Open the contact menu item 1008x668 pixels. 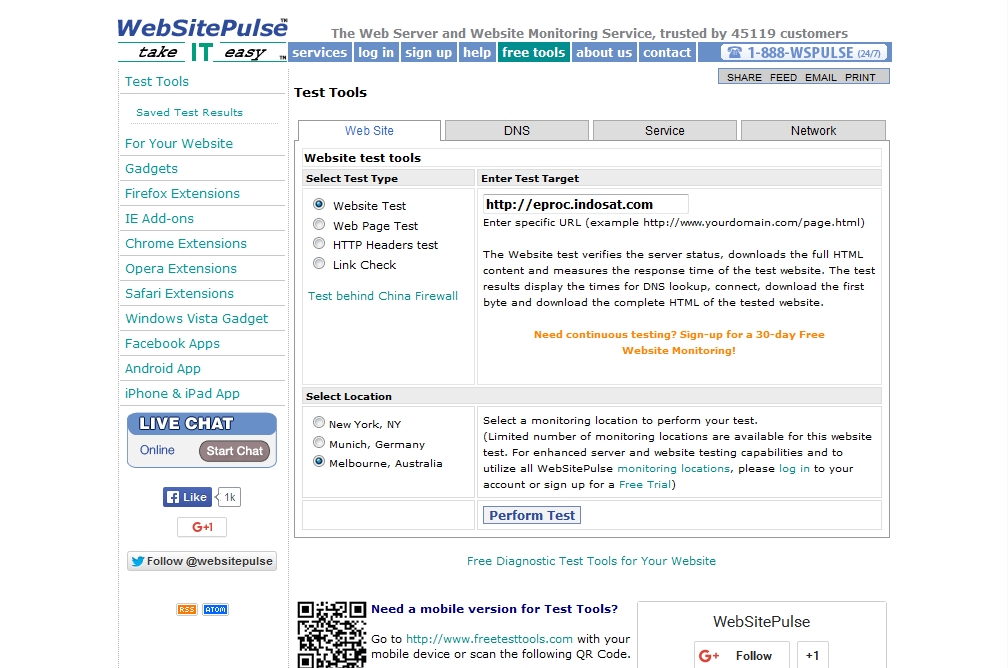[x=667, y=53]
